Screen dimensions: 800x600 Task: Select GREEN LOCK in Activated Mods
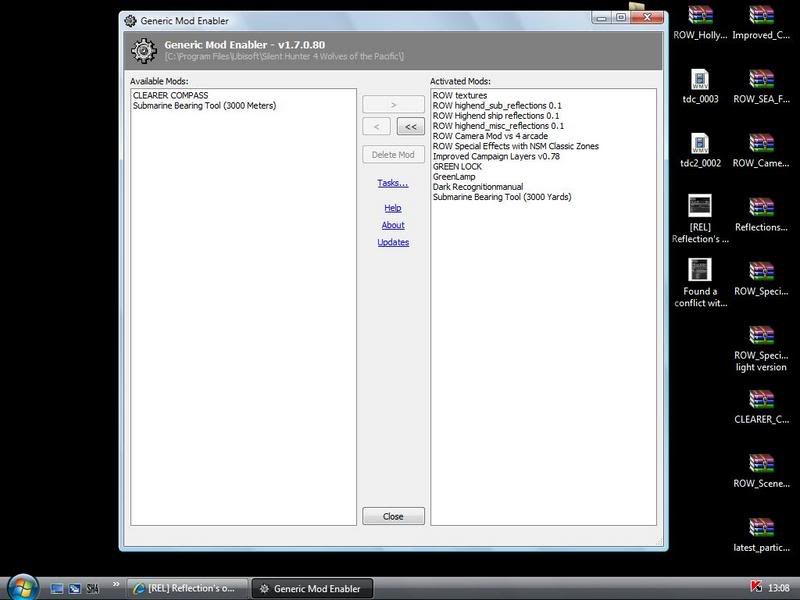pyautogui.click(x=457, y=167)
